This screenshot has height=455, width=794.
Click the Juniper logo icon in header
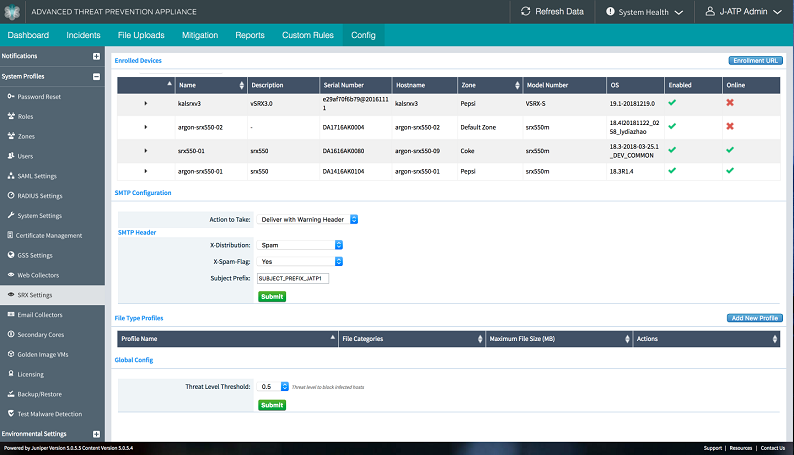[13, 12]
